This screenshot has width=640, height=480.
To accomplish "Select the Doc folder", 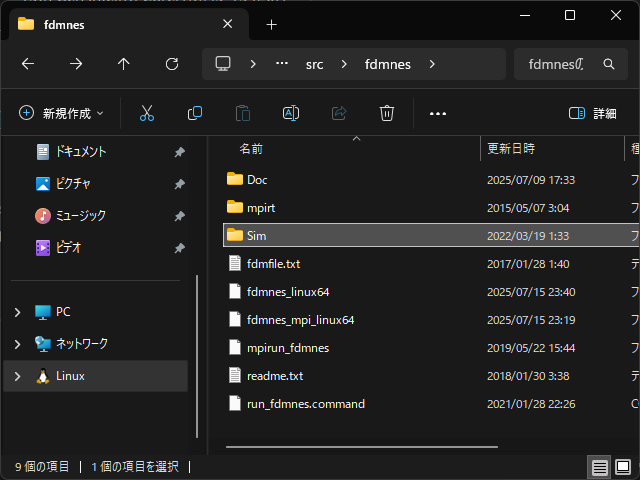I will (x=257, y=180).
